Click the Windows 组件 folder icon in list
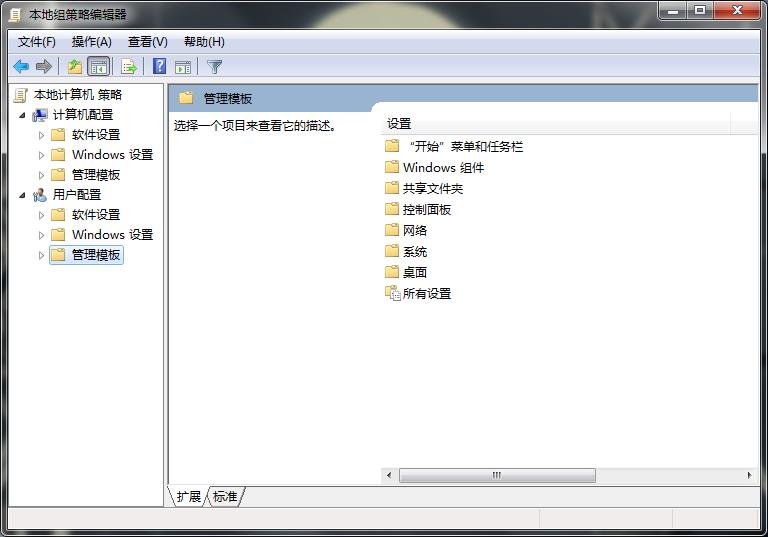 click(x=392, y=167)
